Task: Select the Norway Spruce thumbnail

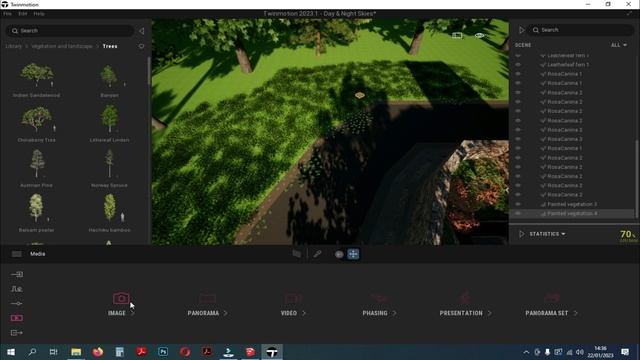Action: click(x=109, y=164)
